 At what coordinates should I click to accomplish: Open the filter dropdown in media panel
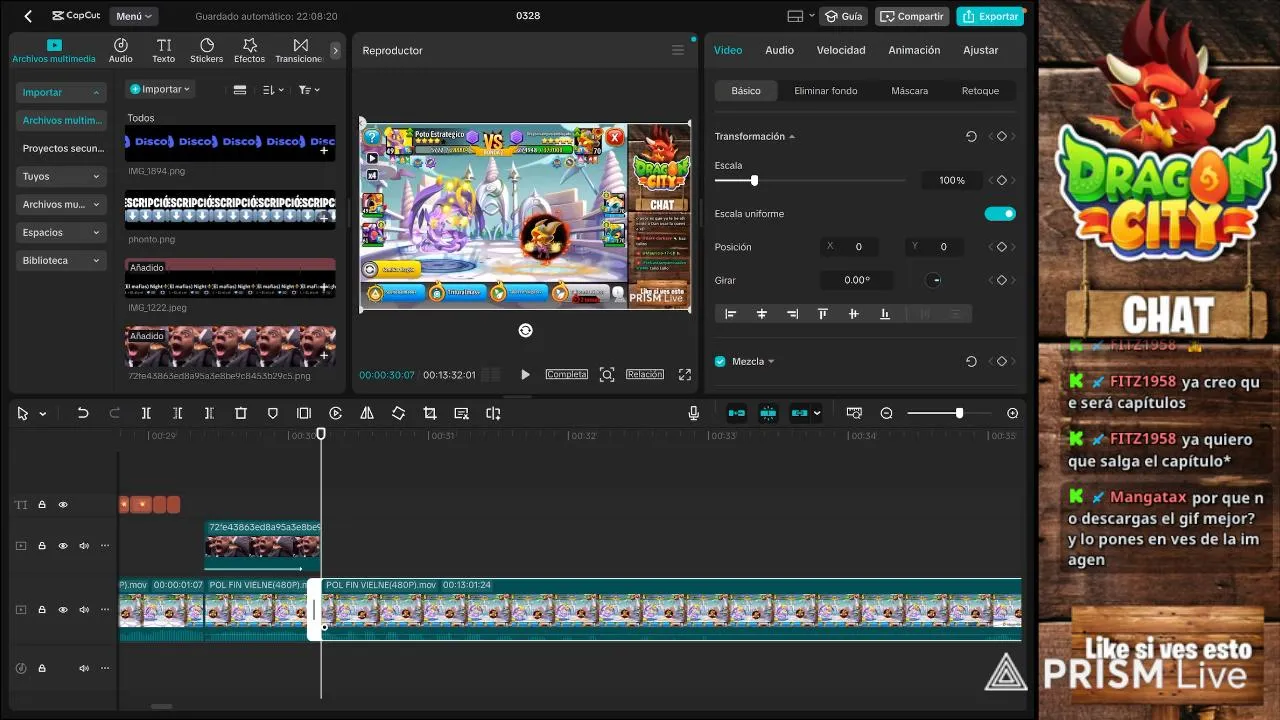pos(309,89)
